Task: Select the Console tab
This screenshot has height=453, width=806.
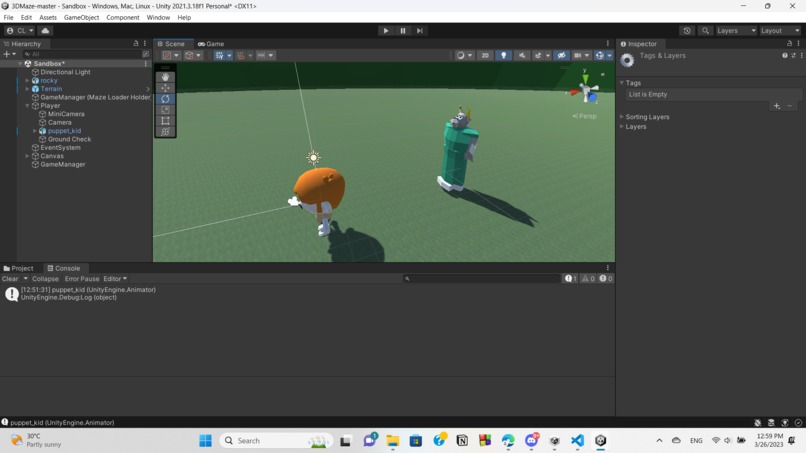Action: [x=64, y=268]
